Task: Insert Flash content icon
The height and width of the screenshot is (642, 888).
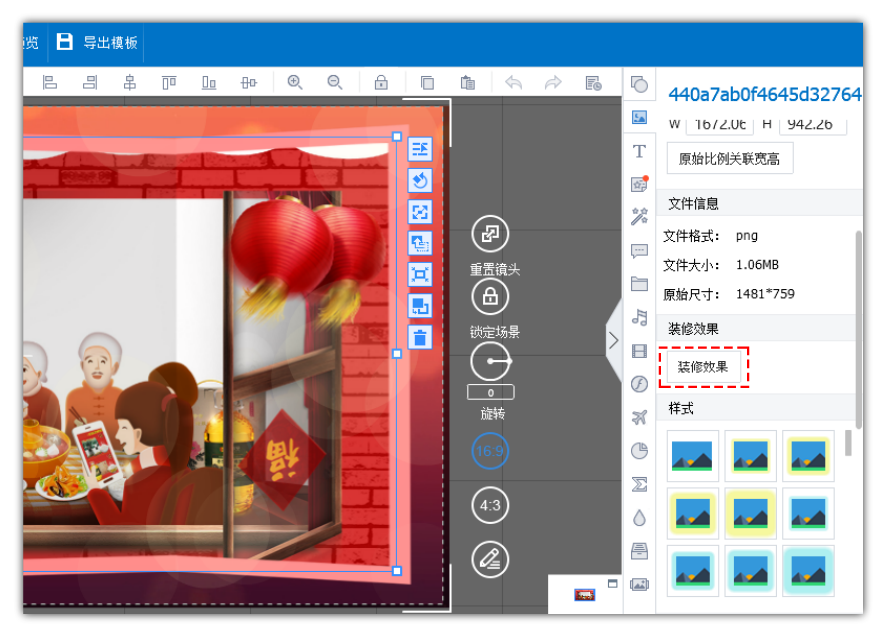Action: pos(639,384)
